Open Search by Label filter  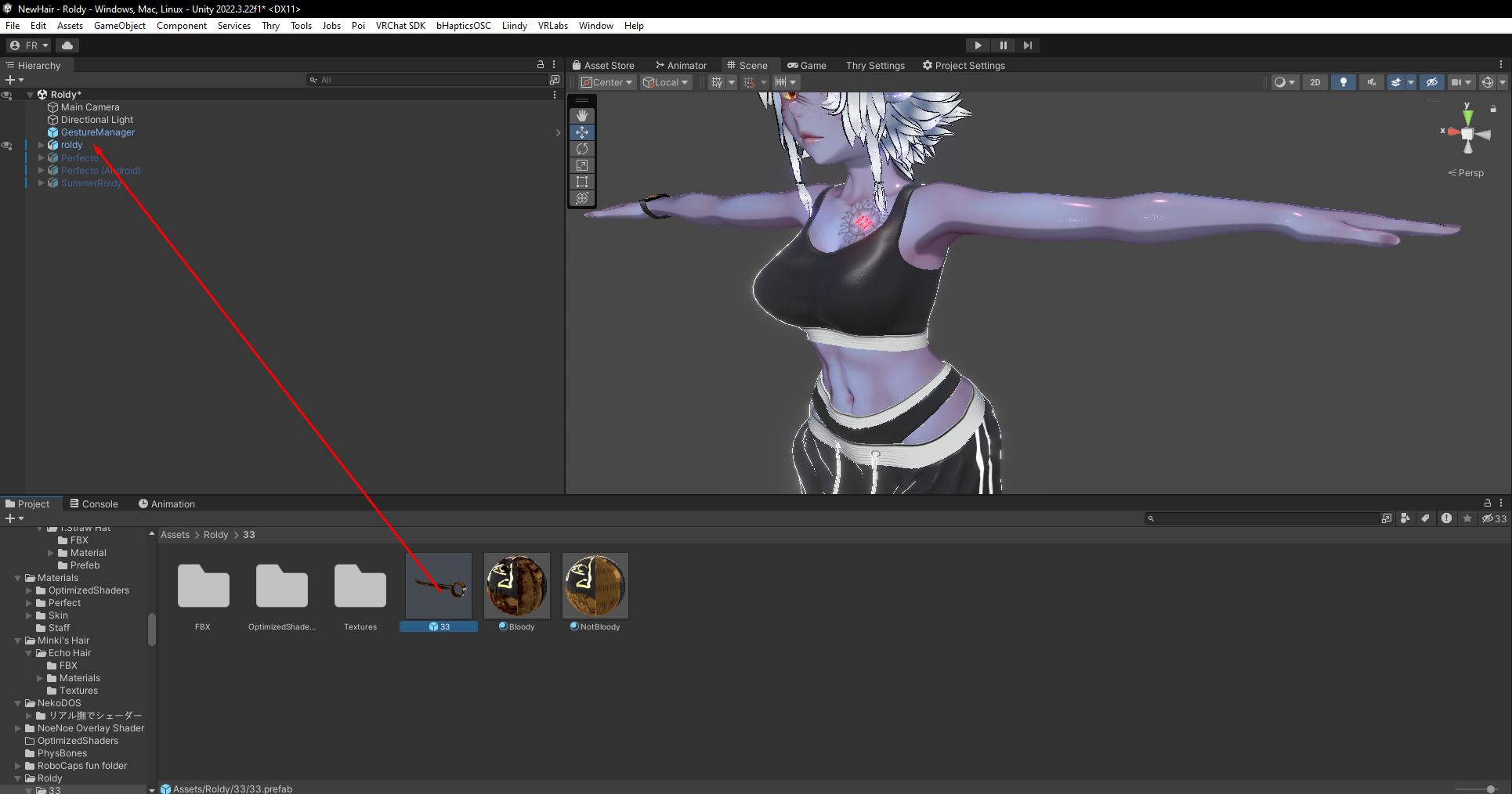pos(1426,518)
